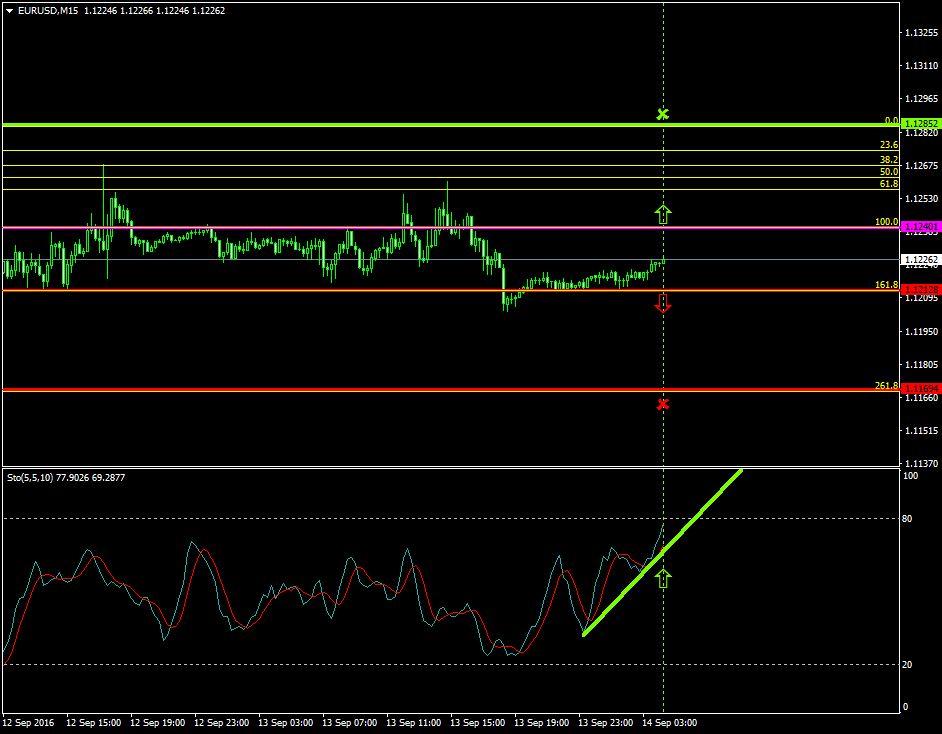Select the magenta 1.12401 price label
The width and height of the screenshot is (942, 734).
coord(920,227)
